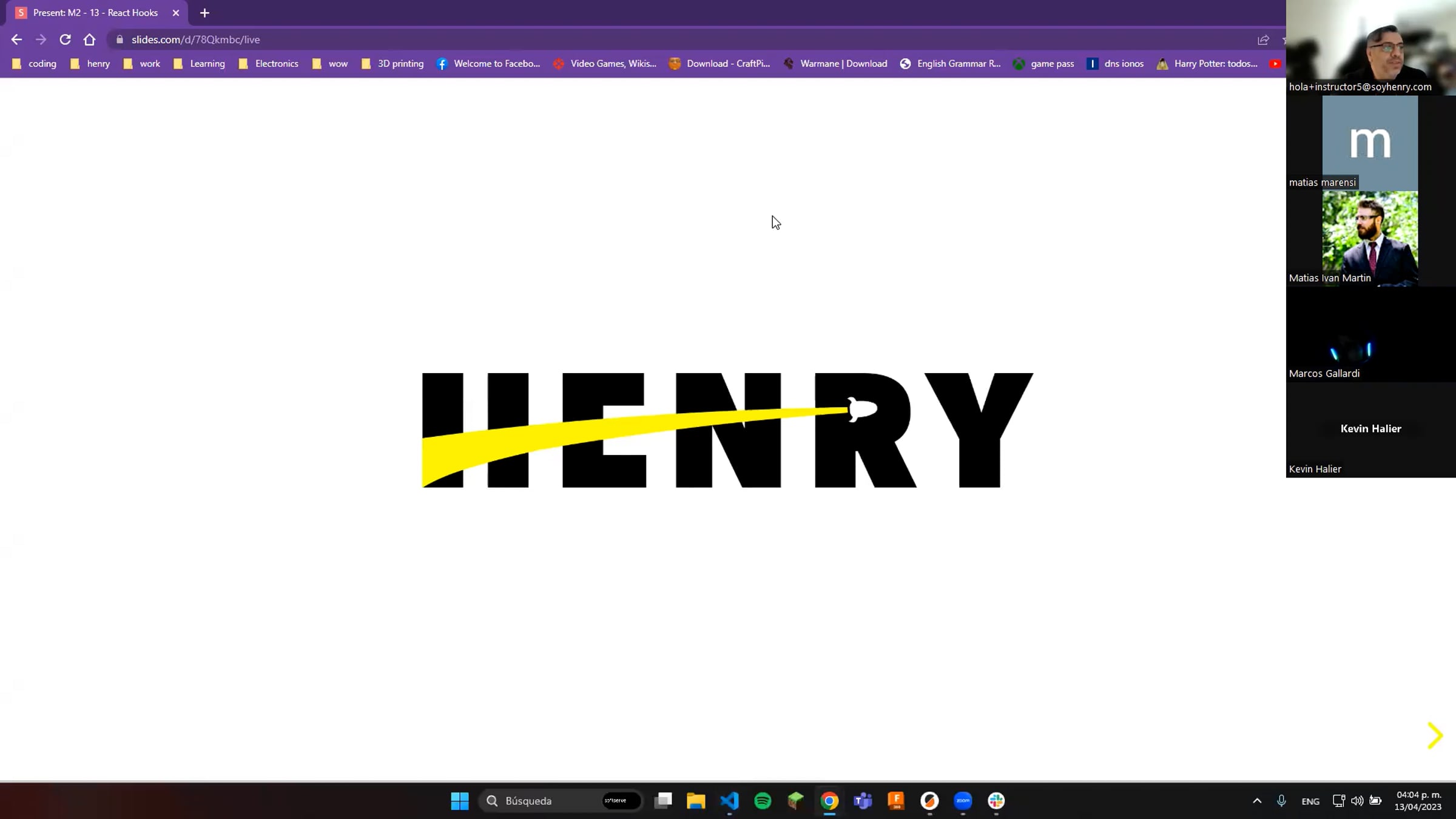Open the game pass bookmark
The height and width of the screenshot is (819, 1456).
click(x=1043, y=64)
